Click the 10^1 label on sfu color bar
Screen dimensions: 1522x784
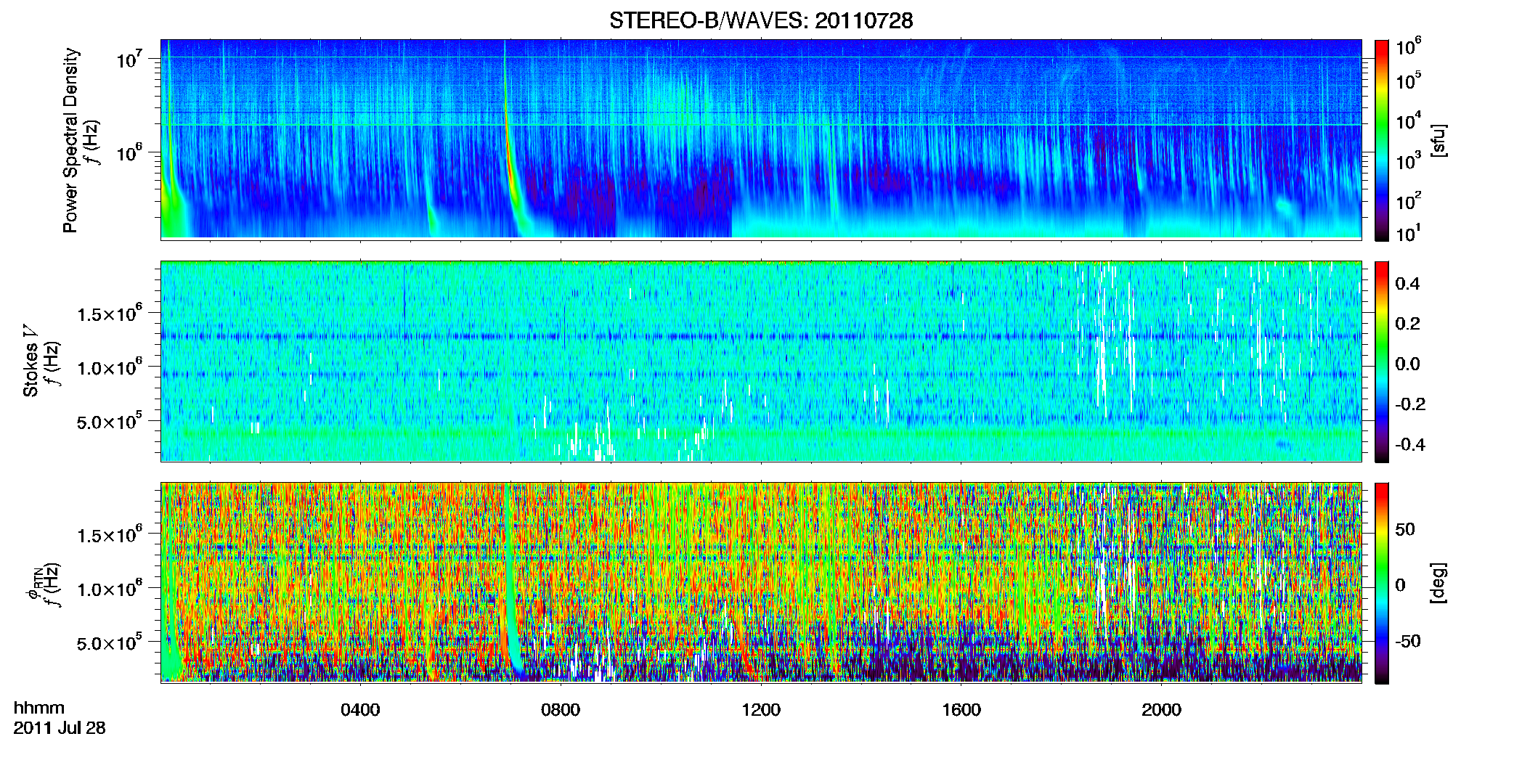(1409, 233)
